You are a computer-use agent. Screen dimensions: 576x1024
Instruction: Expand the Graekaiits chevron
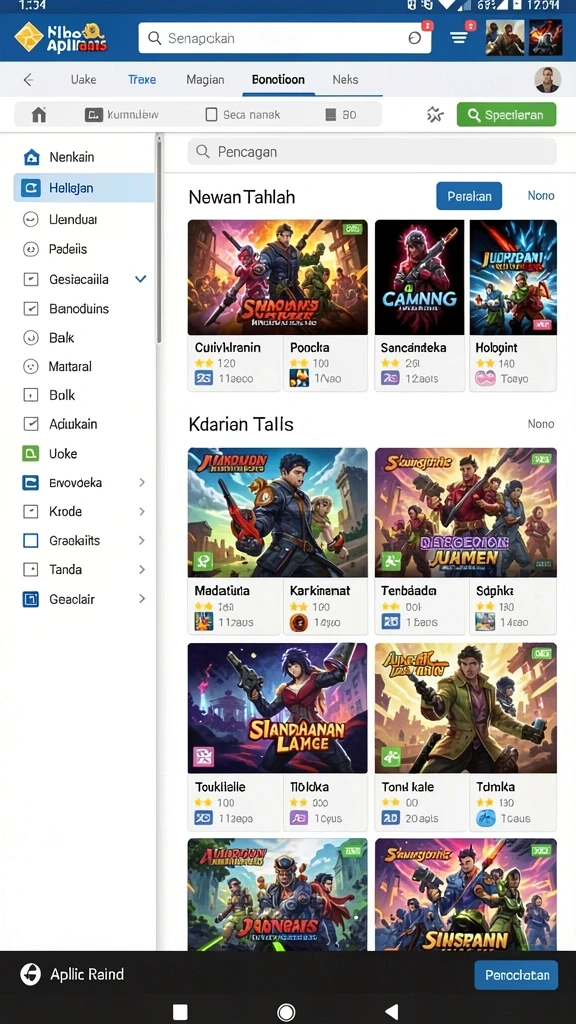142,541
